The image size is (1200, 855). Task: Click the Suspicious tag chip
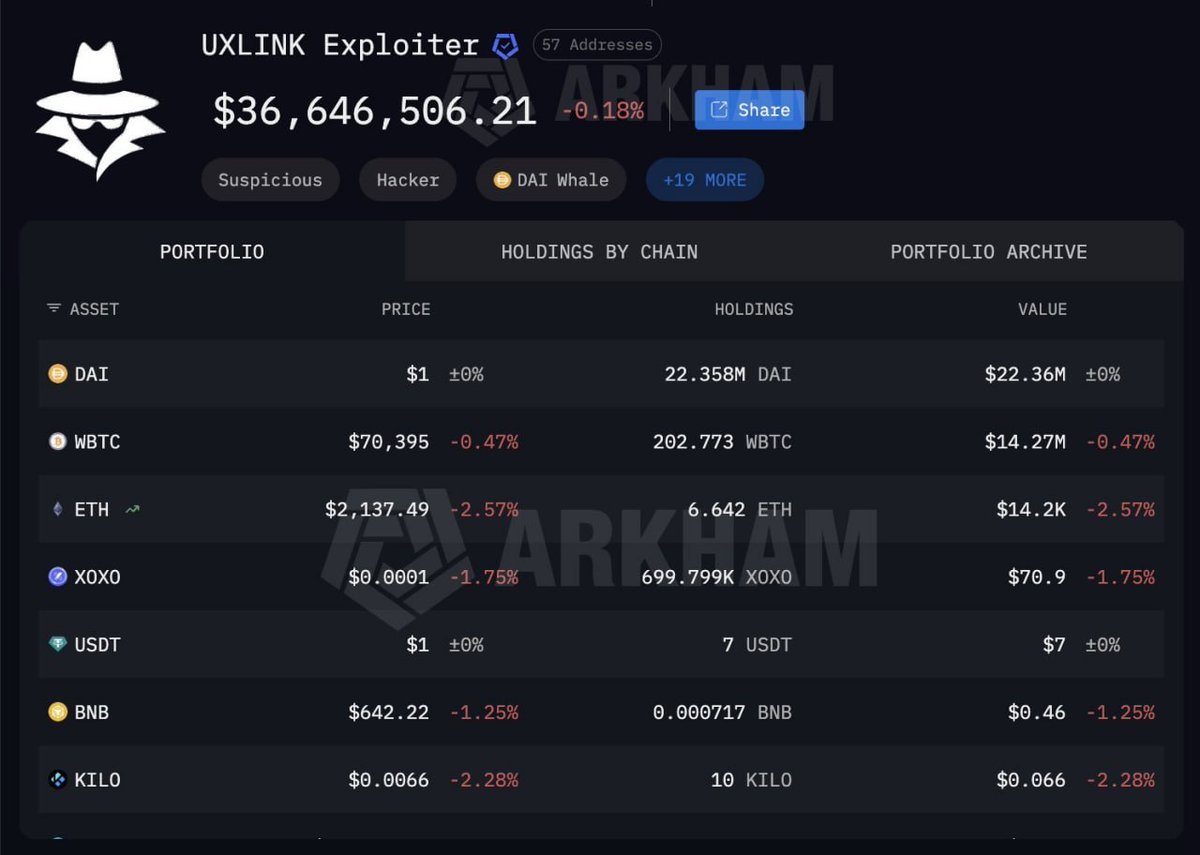270,179
